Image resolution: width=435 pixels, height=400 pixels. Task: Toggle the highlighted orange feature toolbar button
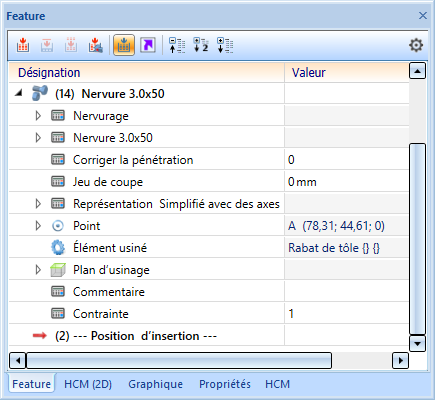(124, 45)
